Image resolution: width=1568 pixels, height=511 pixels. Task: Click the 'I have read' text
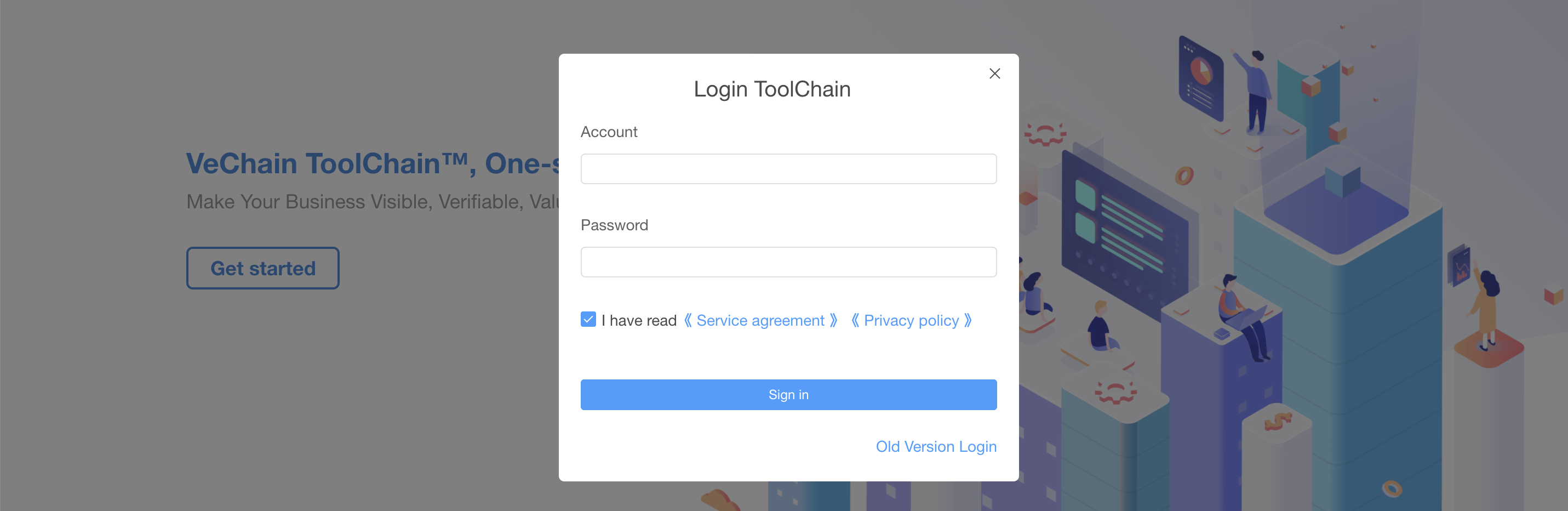[638, 320]
